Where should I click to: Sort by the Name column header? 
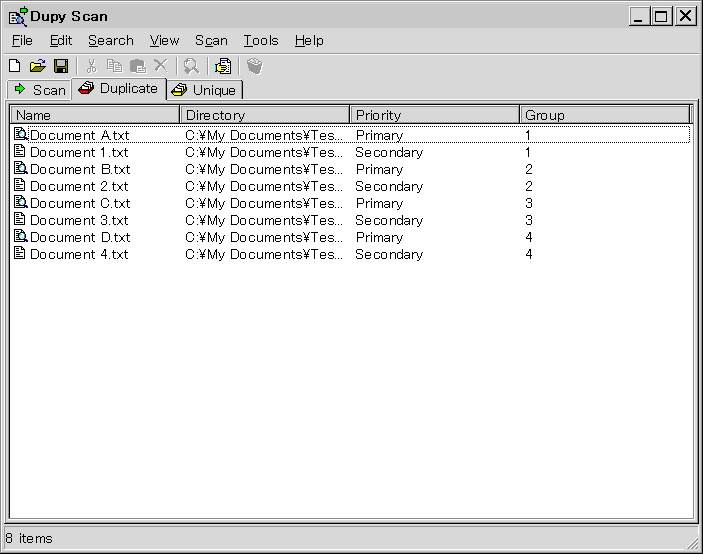pos(95,115)
